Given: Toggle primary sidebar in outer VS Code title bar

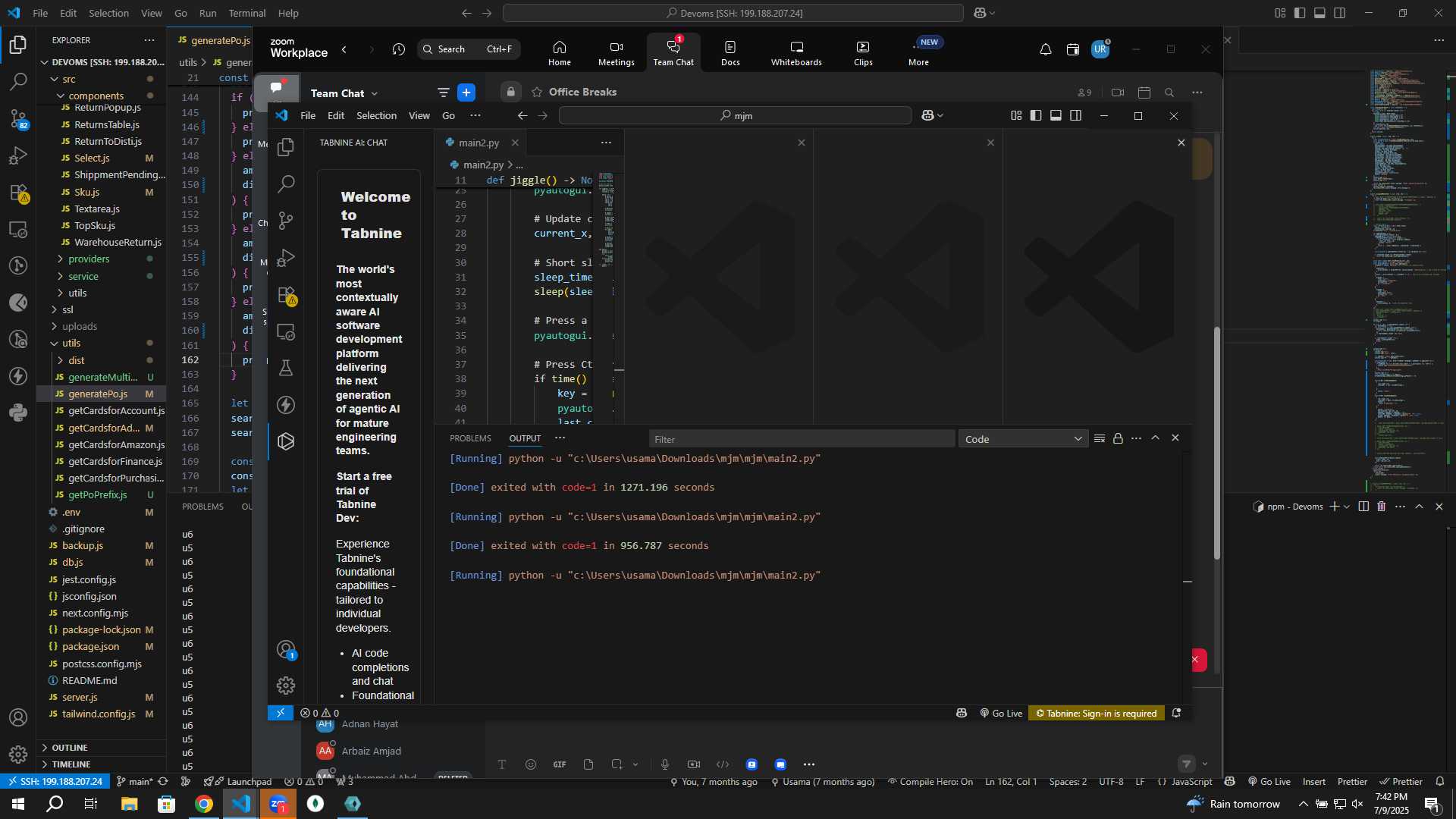Looking at the screenshot, I should tap(1300, 13).
